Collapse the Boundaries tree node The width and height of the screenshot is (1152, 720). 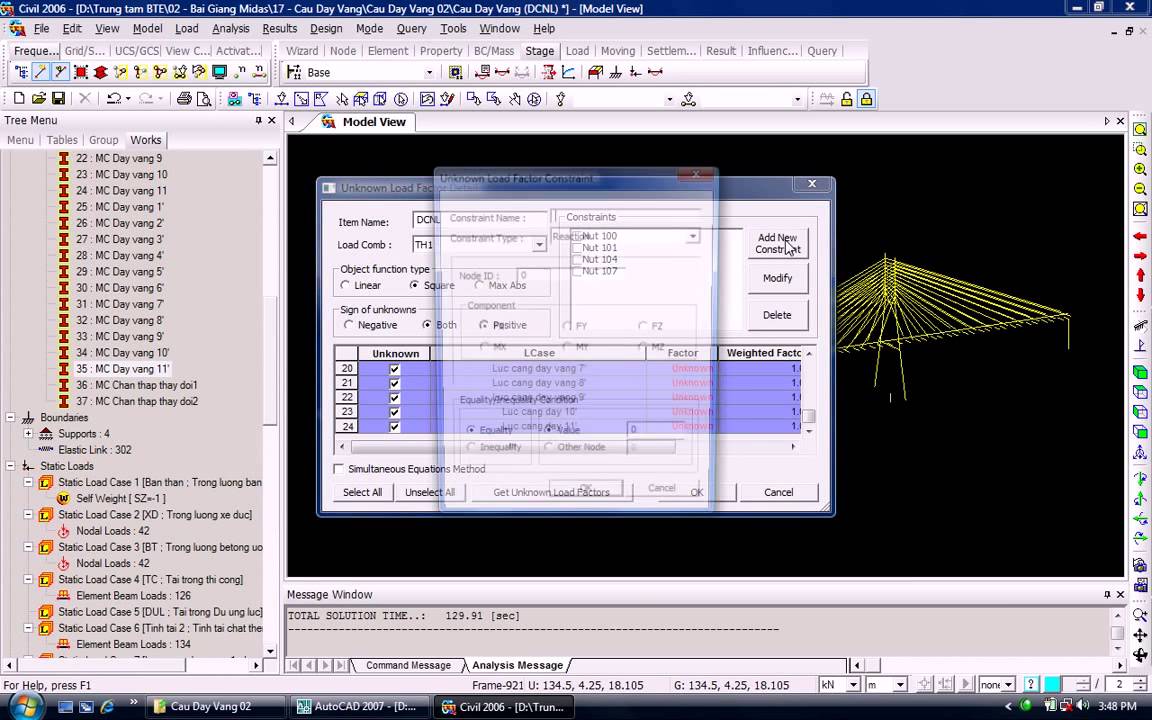click(x=10, y=417)
